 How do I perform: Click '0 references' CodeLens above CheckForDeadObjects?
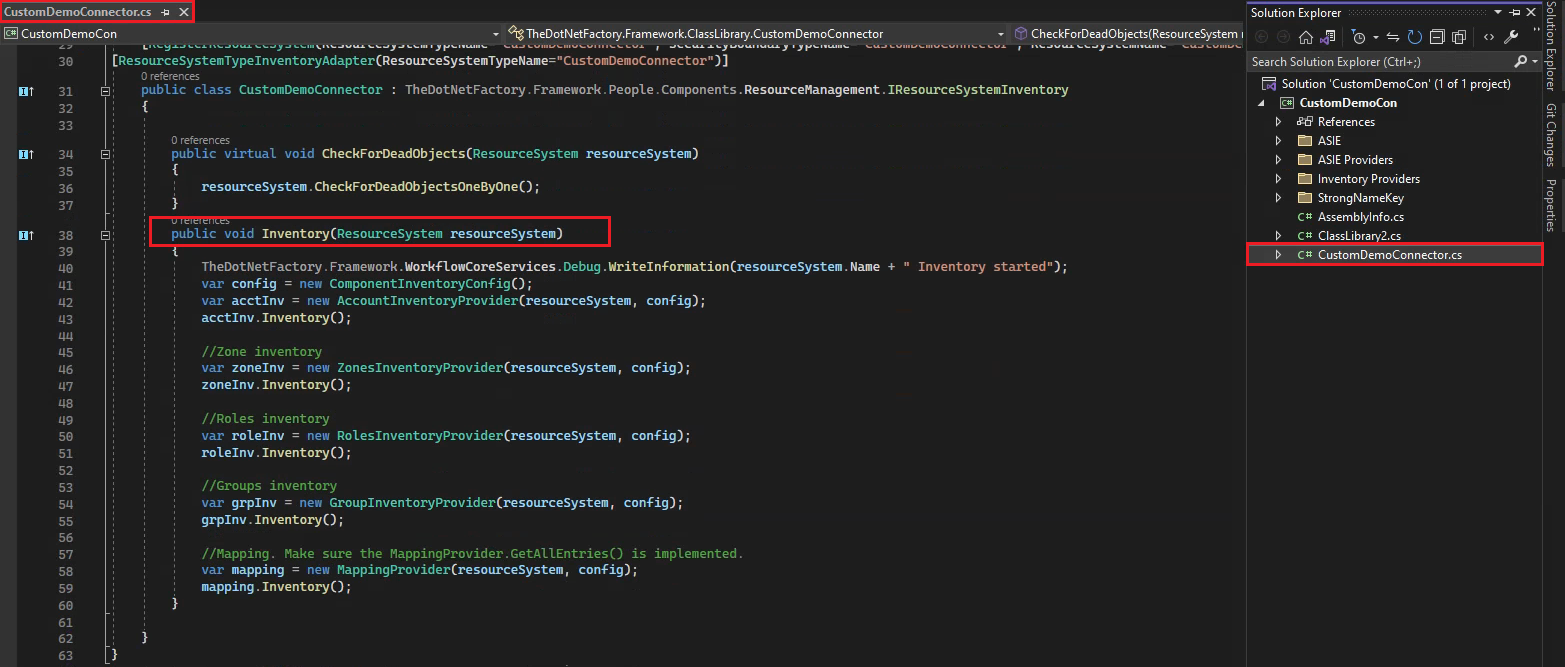[200, 140]
